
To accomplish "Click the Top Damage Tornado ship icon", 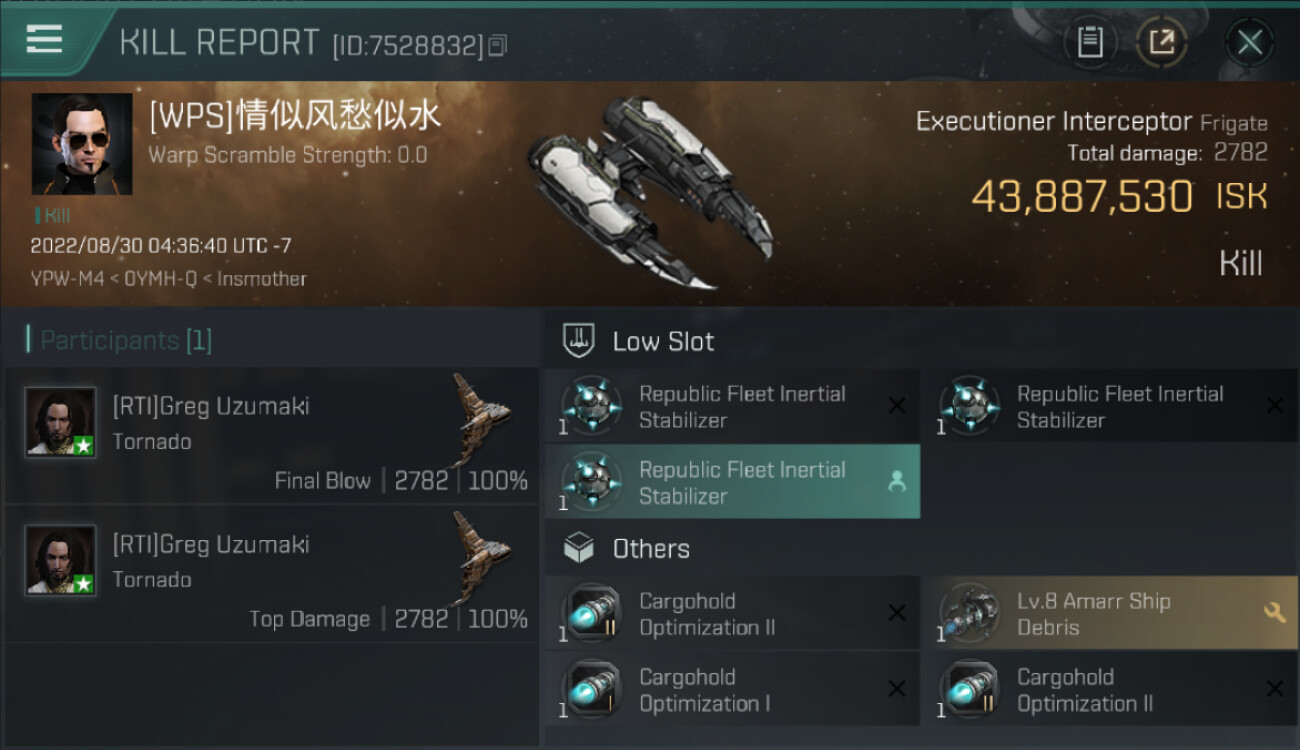I will point(481,556).
